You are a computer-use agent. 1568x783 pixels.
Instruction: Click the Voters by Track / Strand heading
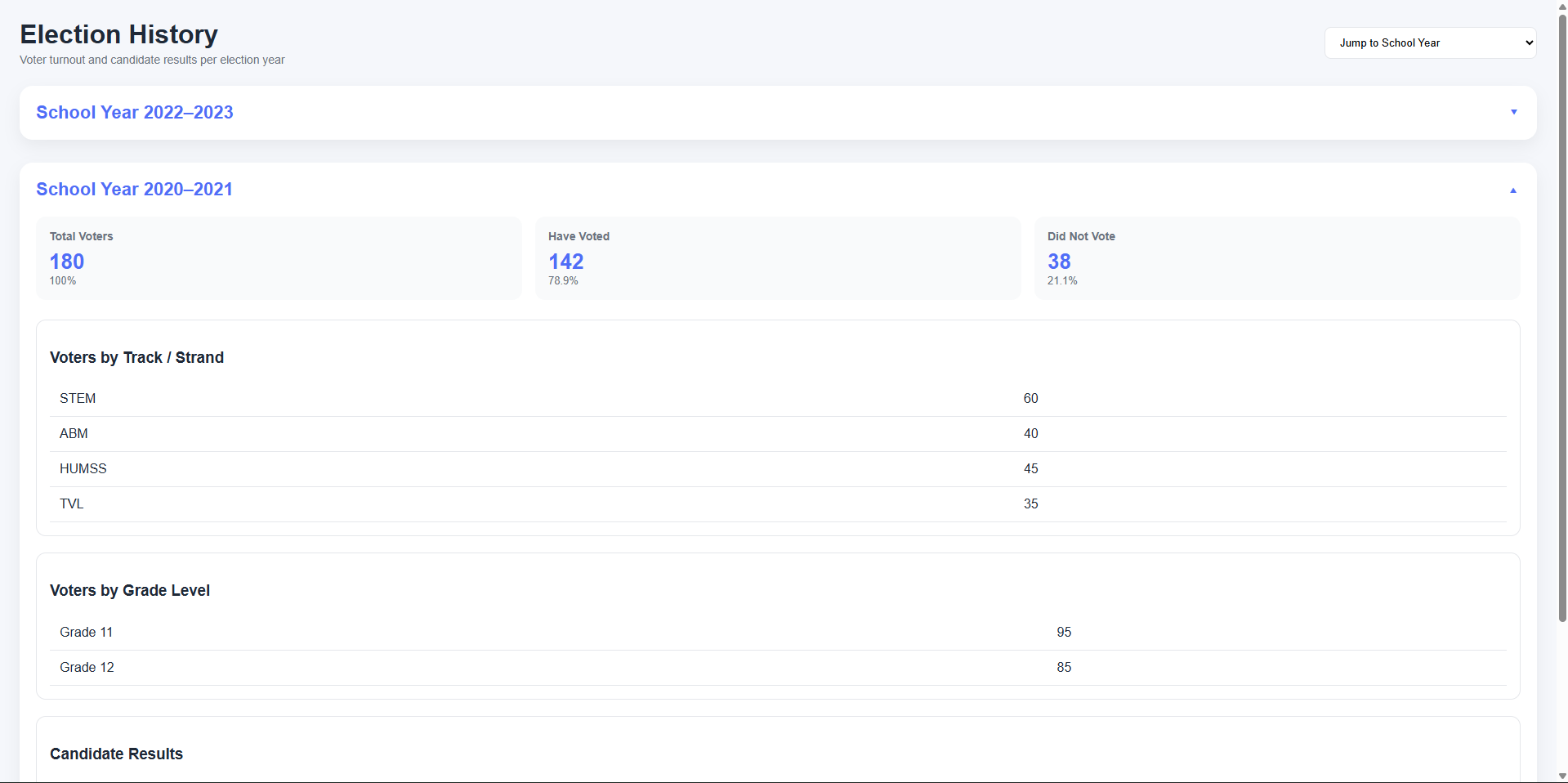pyautogui.click(x=136, y=358)
